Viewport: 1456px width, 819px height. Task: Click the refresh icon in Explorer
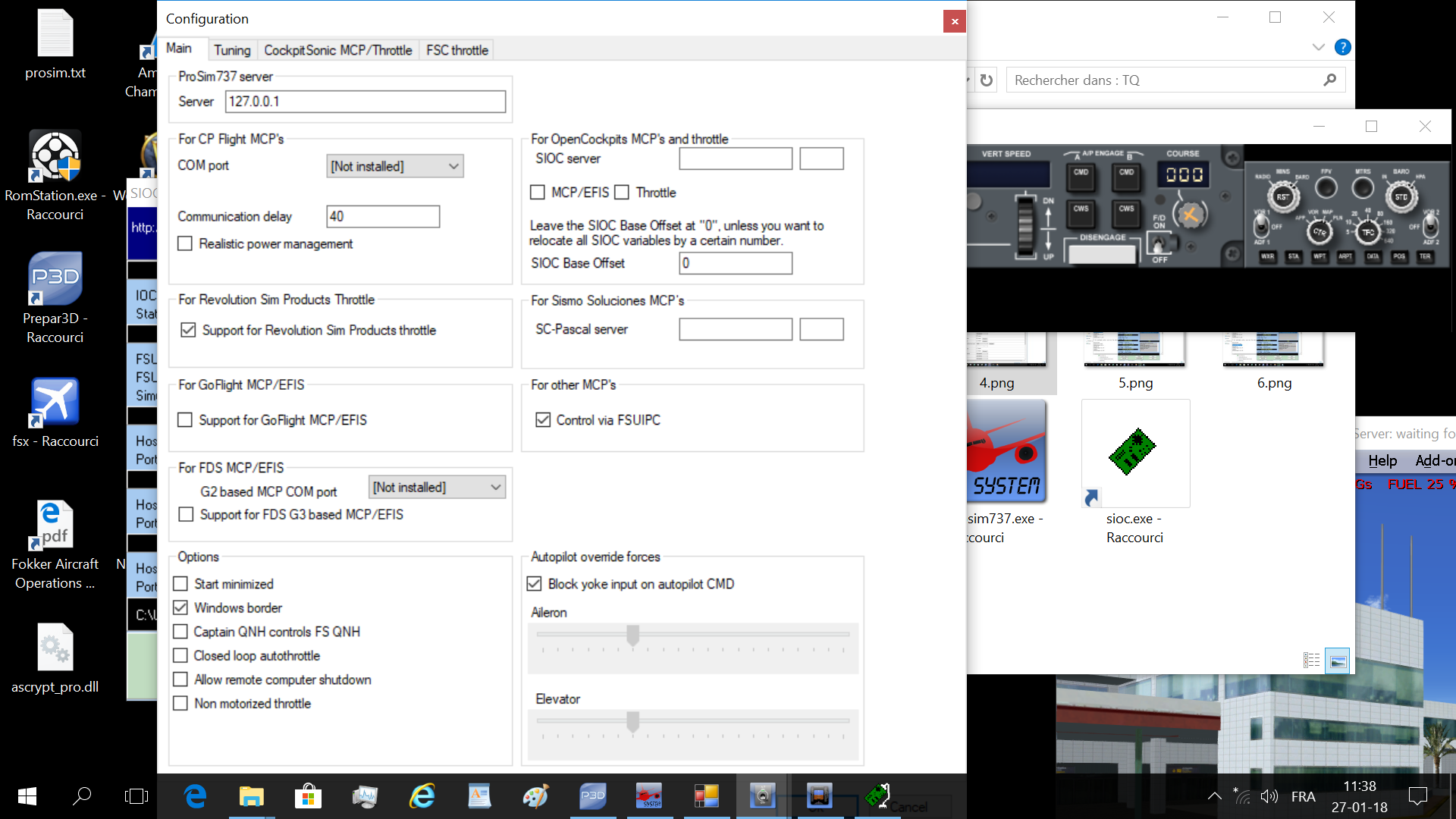point(986,80)
